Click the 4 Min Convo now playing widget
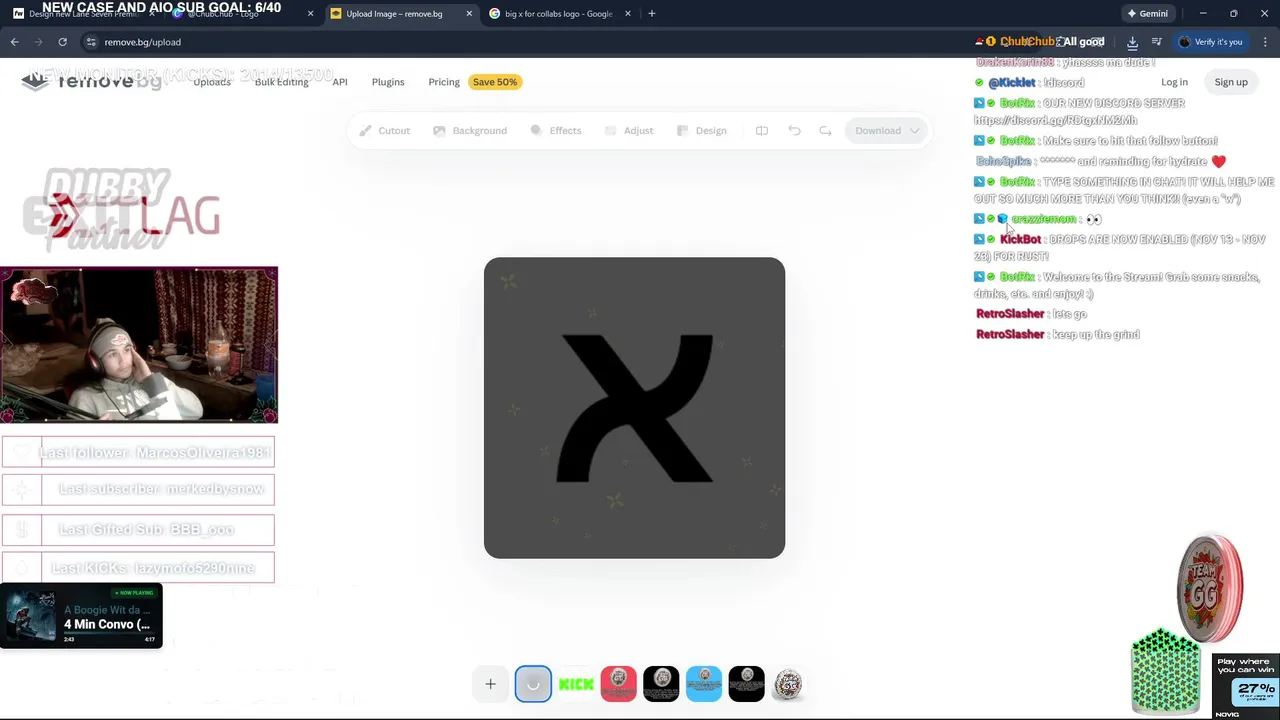This screenshot has width=1280, height=720. click(x=81, y=617)
